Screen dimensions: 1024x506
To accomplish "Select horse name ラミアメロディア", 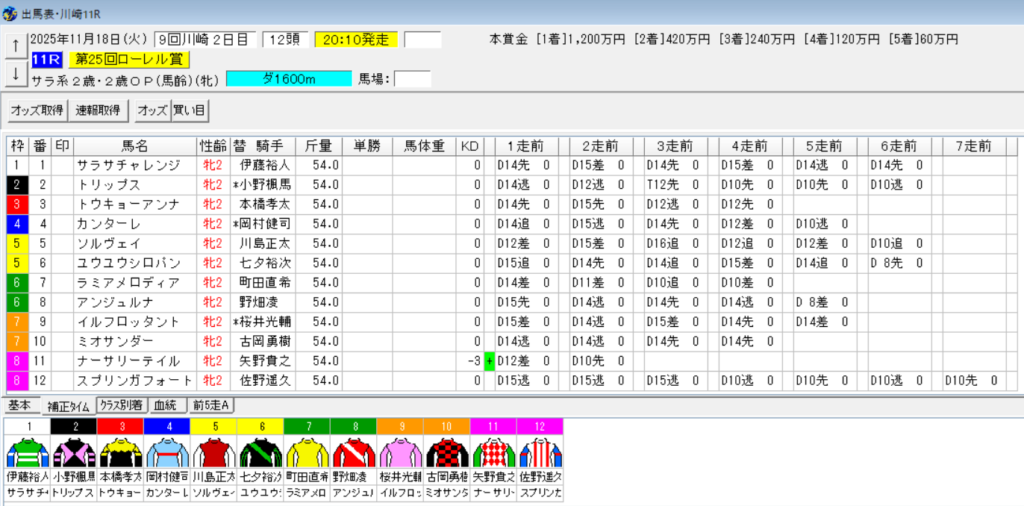I will [x=128, y=283].
